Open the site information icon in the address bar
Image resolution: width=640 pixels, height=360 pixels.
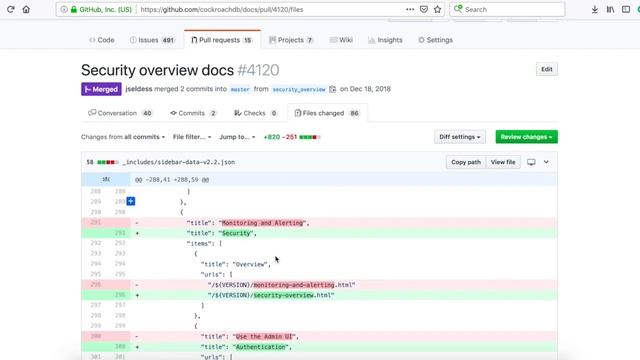tap(64, 9)
